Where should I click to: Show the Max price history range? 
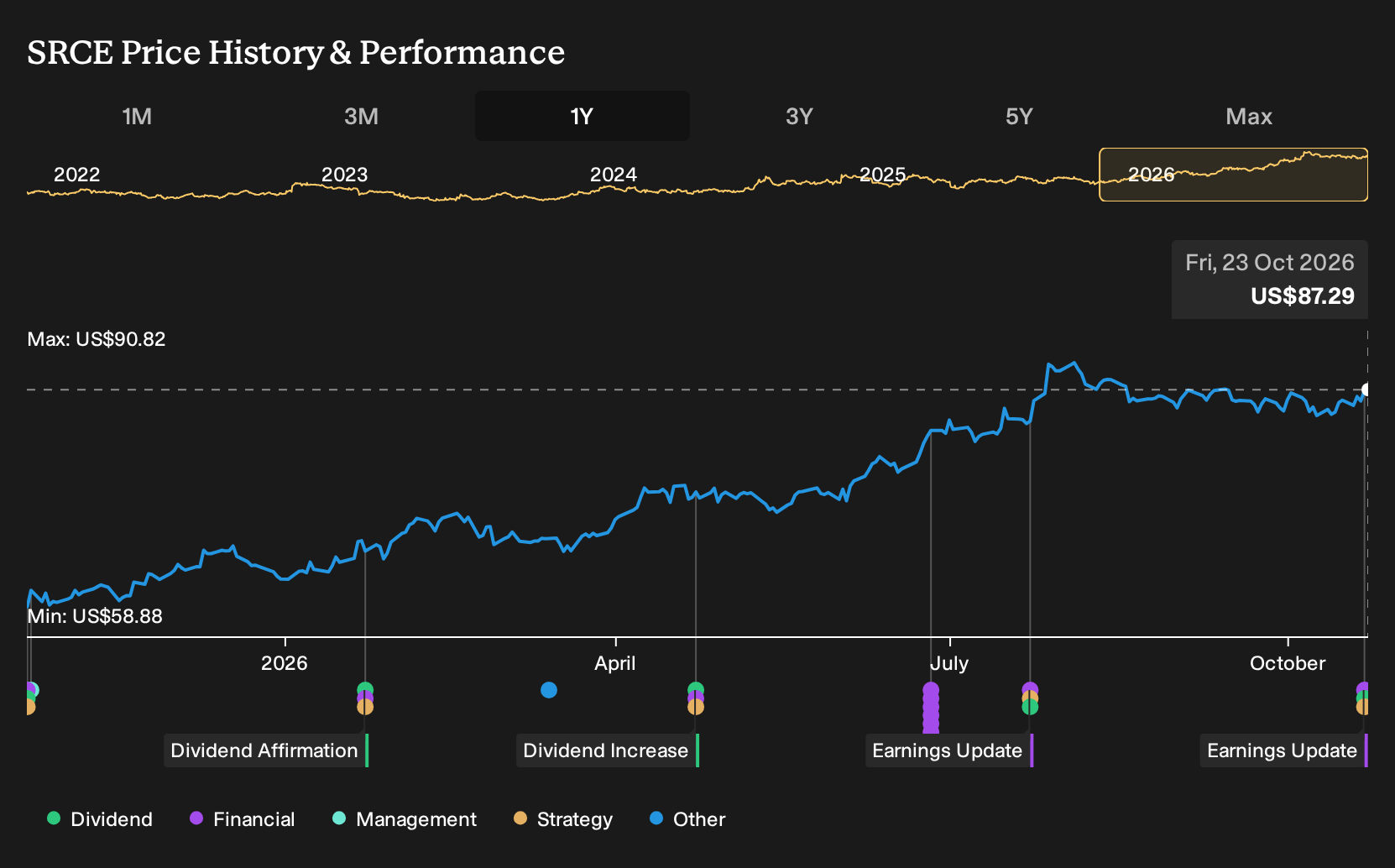tap(1249, 116)
